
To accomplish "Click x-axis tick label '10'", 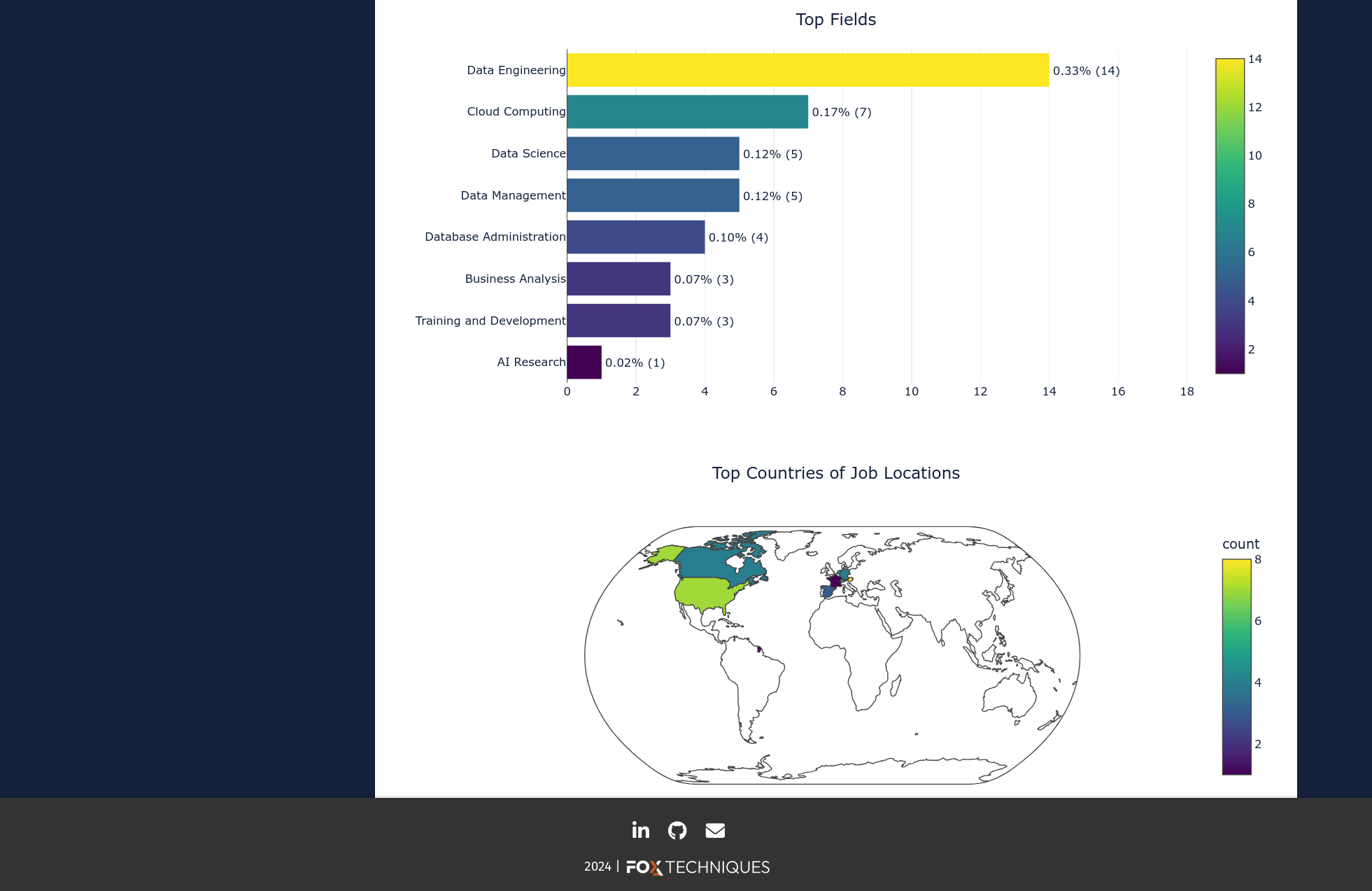I will pos(911,391).
